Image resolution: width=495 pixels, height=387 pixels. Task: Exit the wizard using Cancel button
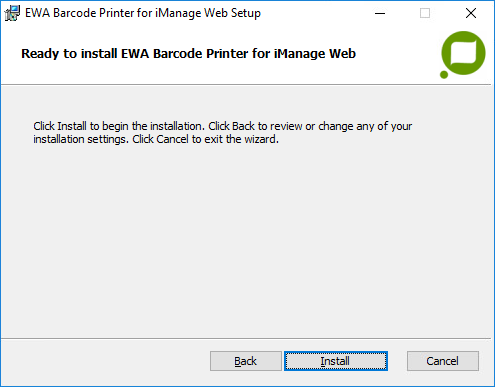[443, 361]
